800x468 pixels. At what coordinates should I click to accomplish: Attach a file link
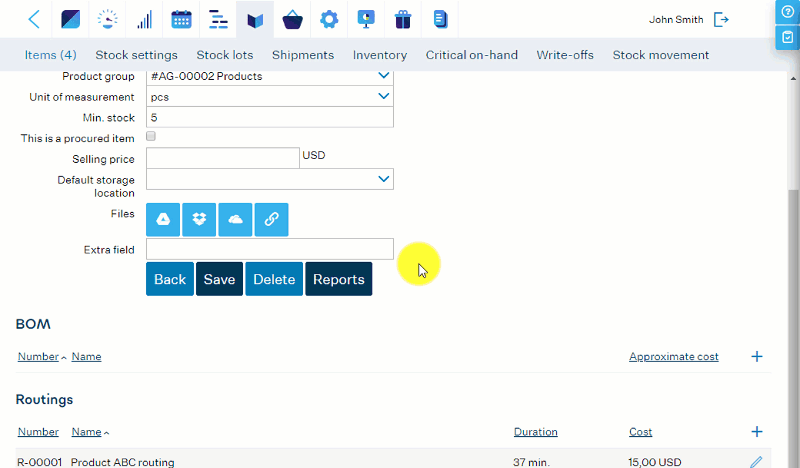point(271,219)
